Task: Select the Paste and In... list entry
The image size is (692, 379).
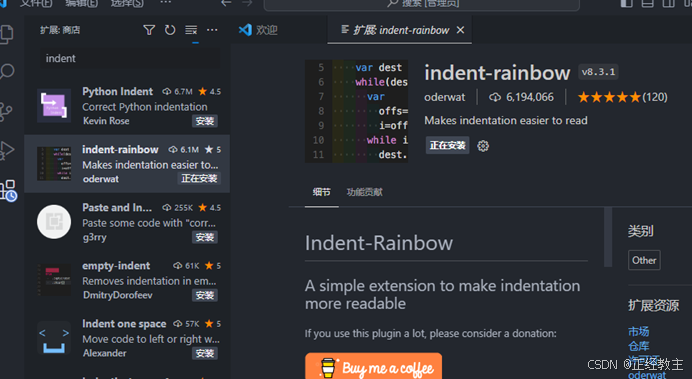Action: click(x=127, y=222)
